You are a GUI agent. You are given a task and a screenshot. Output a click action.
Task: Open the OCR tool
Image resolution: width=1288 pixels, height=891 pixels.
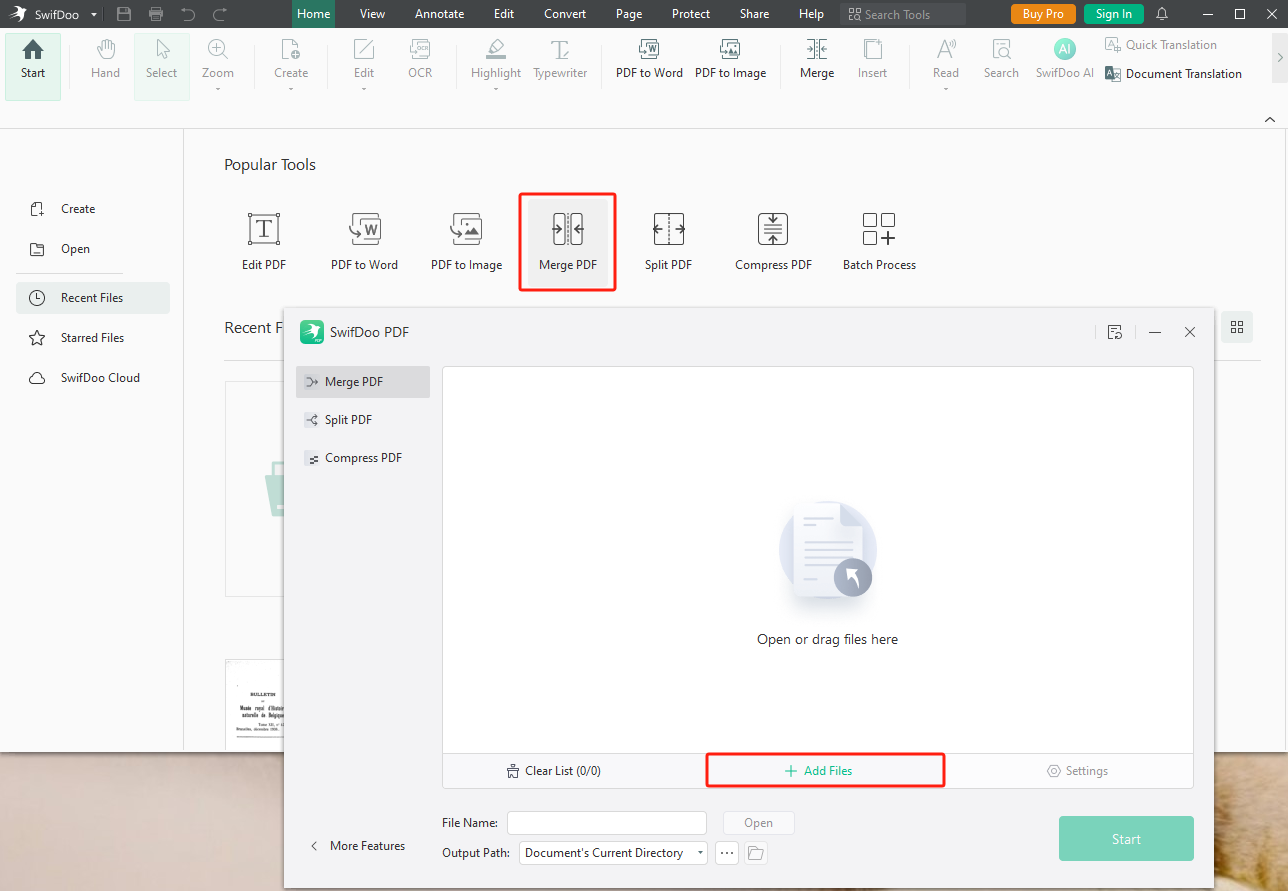(419, 60)
